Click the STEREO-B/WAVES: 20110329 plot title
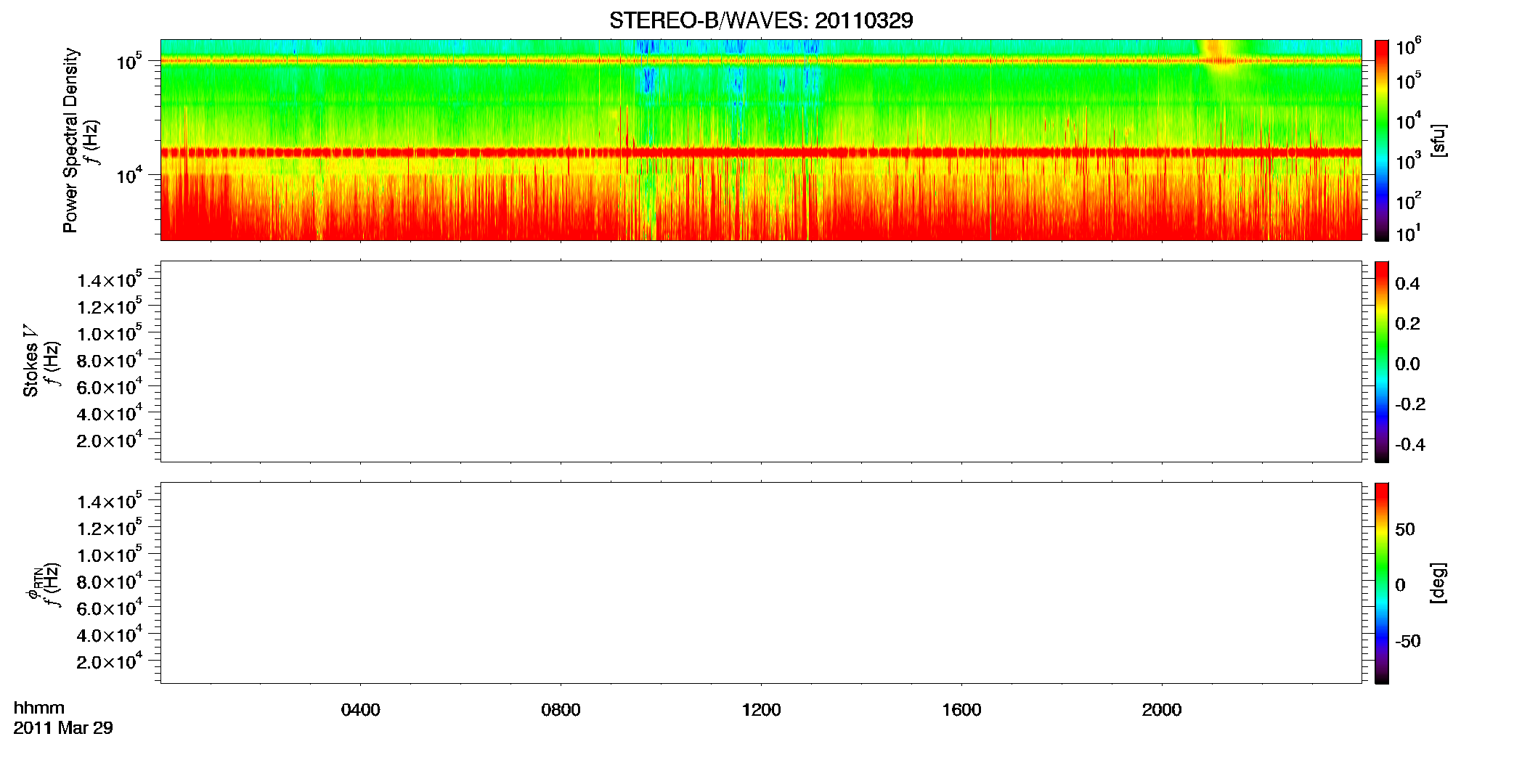Viewport: 1522px width, 784px height. [x=761, y=20]
